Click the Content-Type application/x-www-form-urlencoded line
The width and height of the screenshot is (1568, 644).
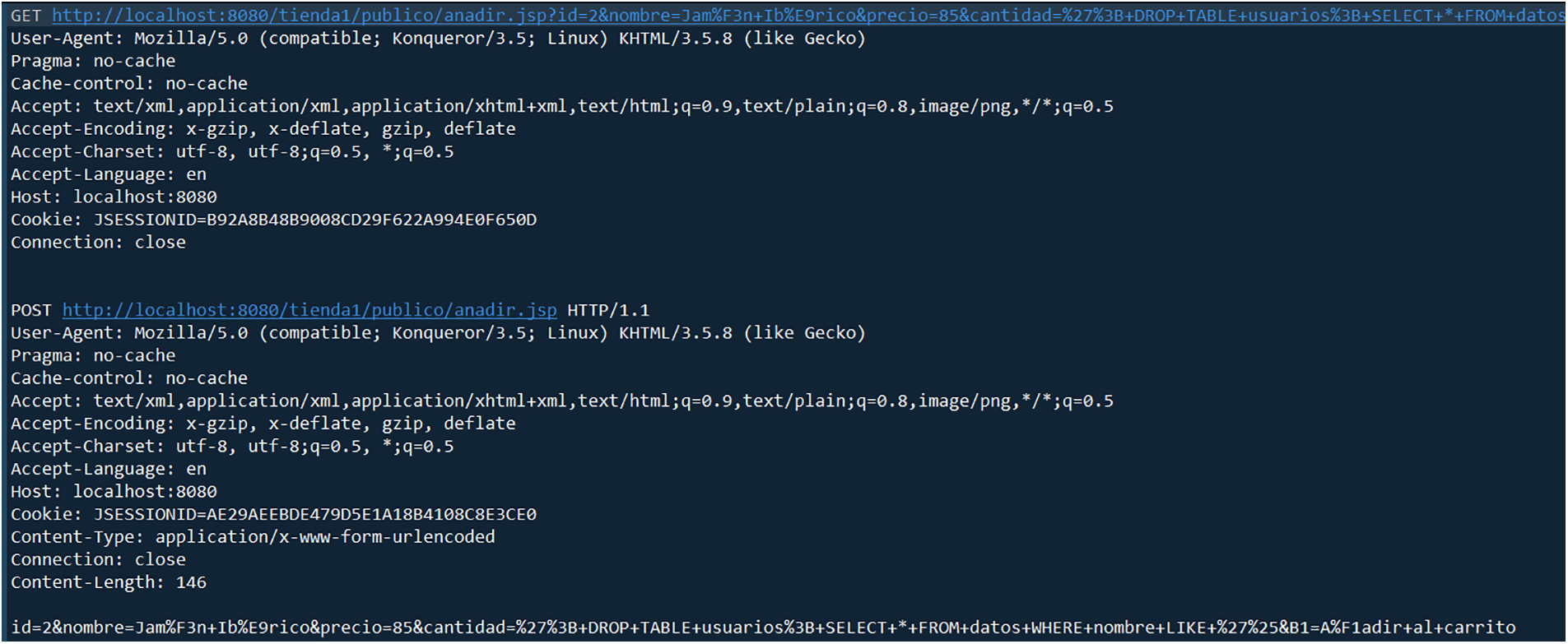coord(253,537)
